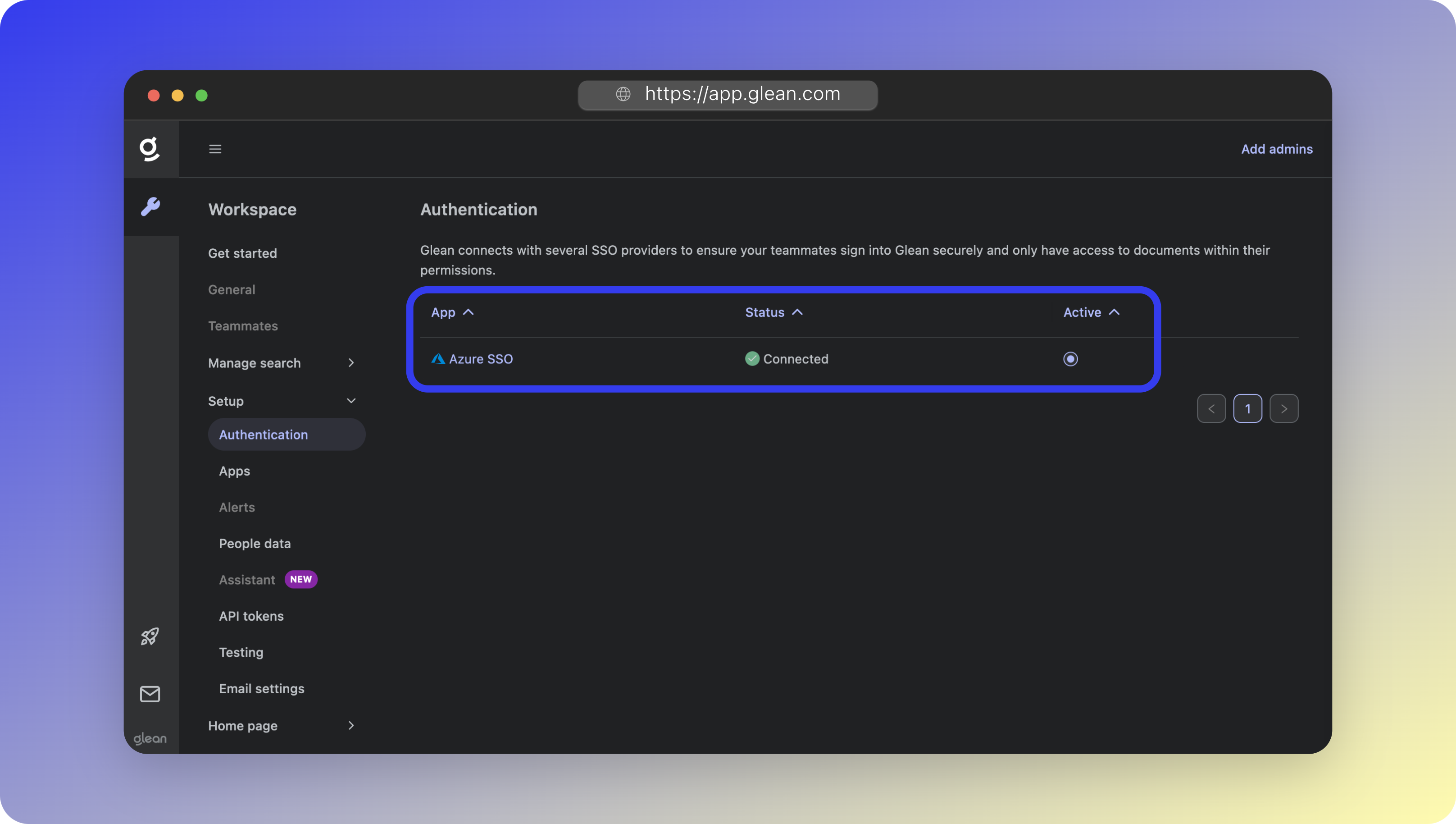Click the globe icon in address bar
The width and height of the screenshot is (1456, 824).
pos(623,94)
